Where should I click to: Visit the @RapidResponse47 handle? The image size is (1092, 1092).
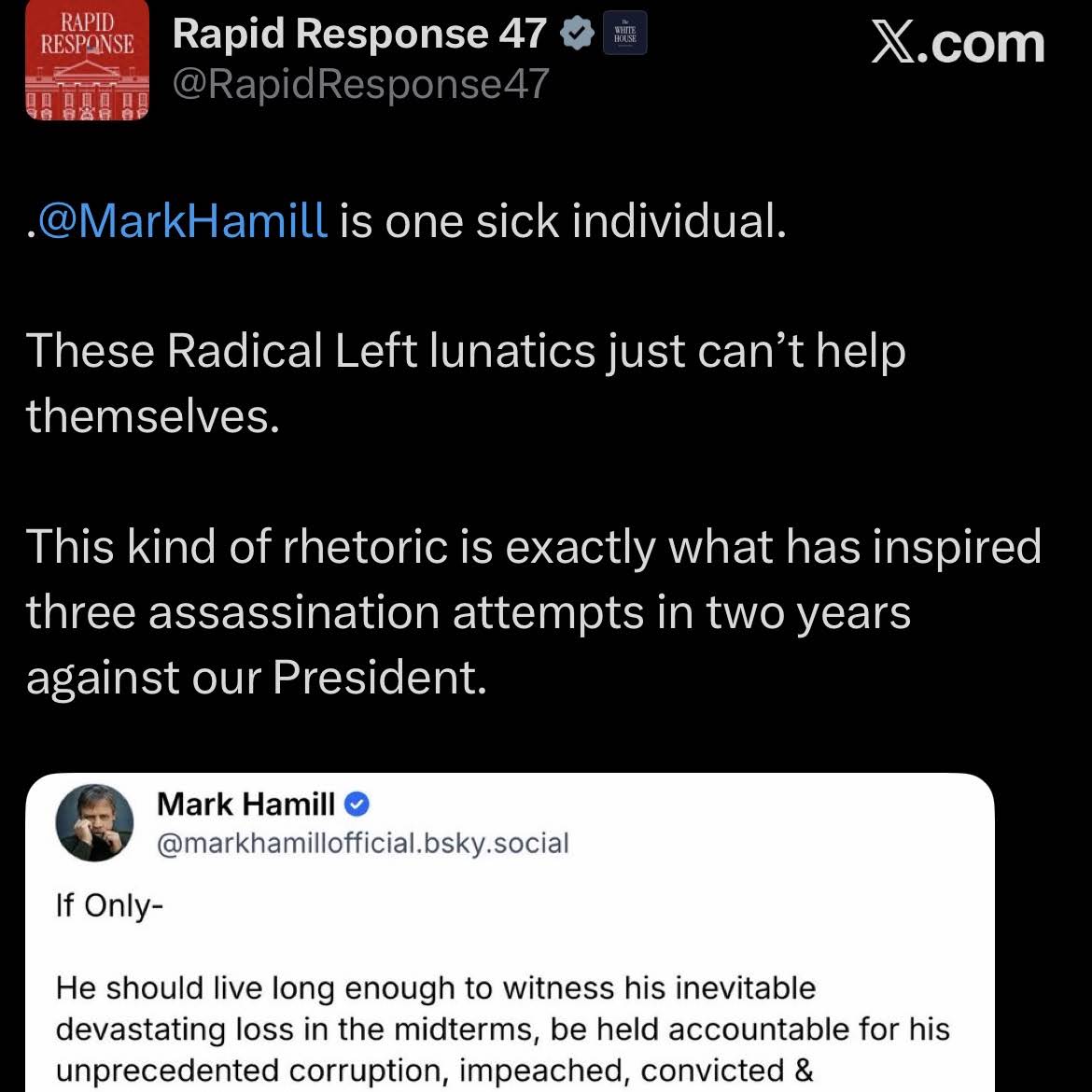coord(361,84)
